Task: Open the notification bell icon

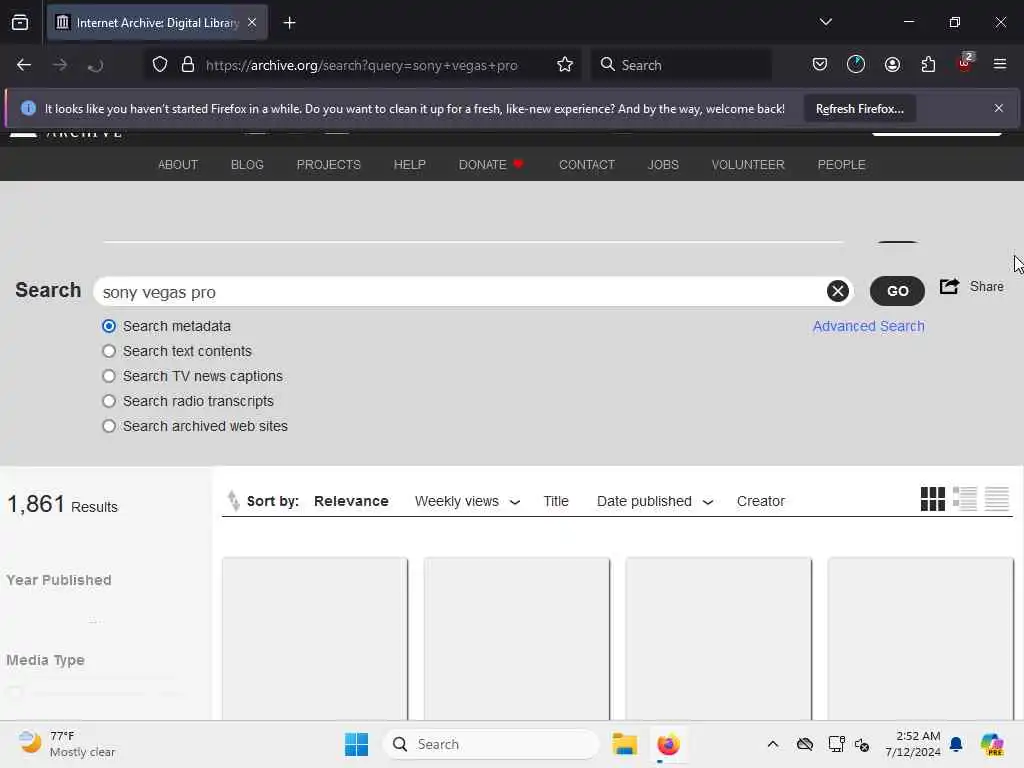Action: (956, 744)
